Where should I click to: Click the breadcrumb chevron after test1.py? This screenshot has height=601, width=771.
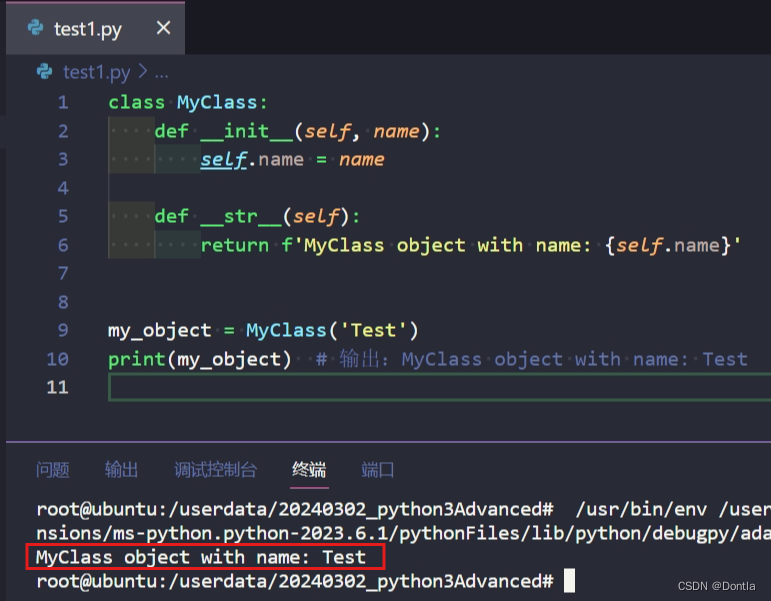tap(143, 72)
